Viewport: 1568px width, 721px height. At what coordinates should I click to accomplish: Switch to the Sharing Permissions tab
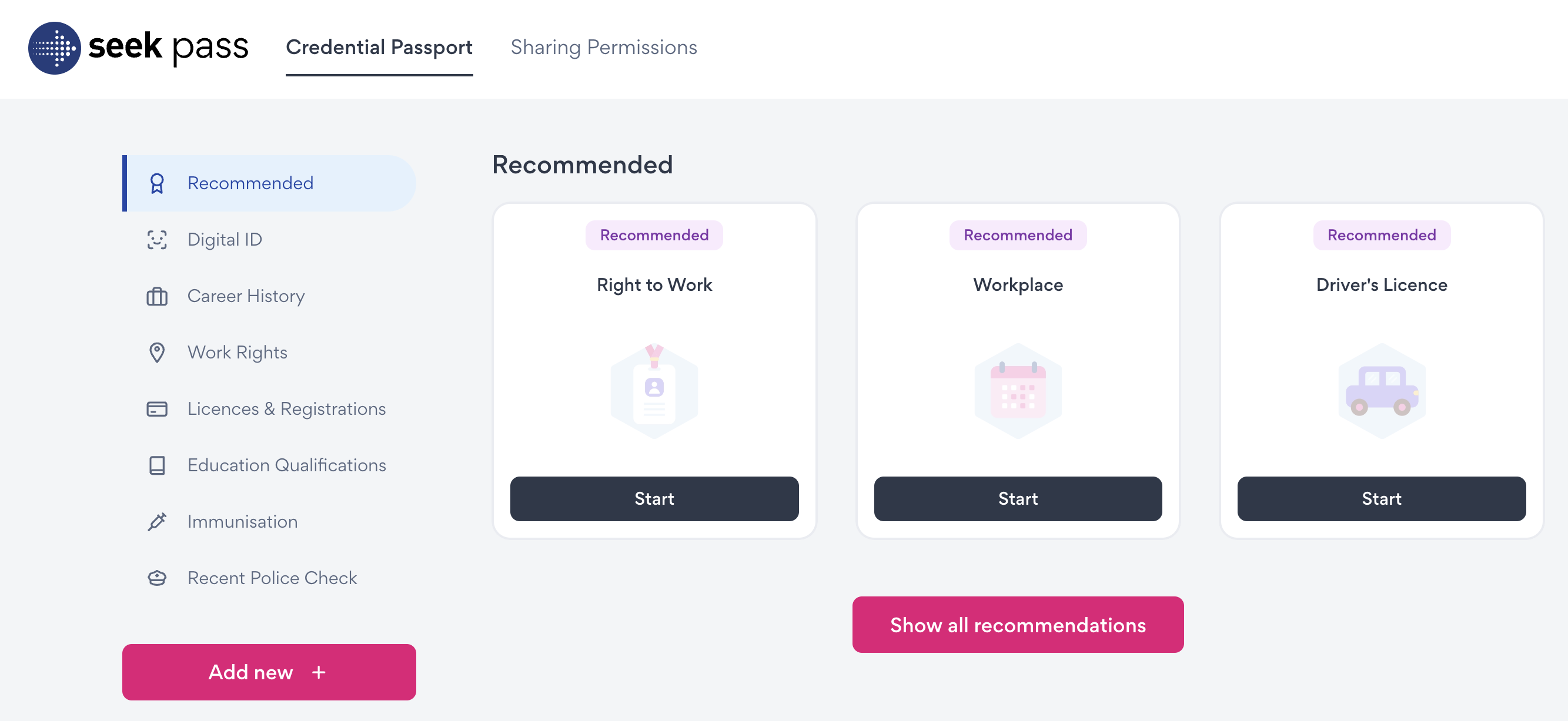pos(604,47)
